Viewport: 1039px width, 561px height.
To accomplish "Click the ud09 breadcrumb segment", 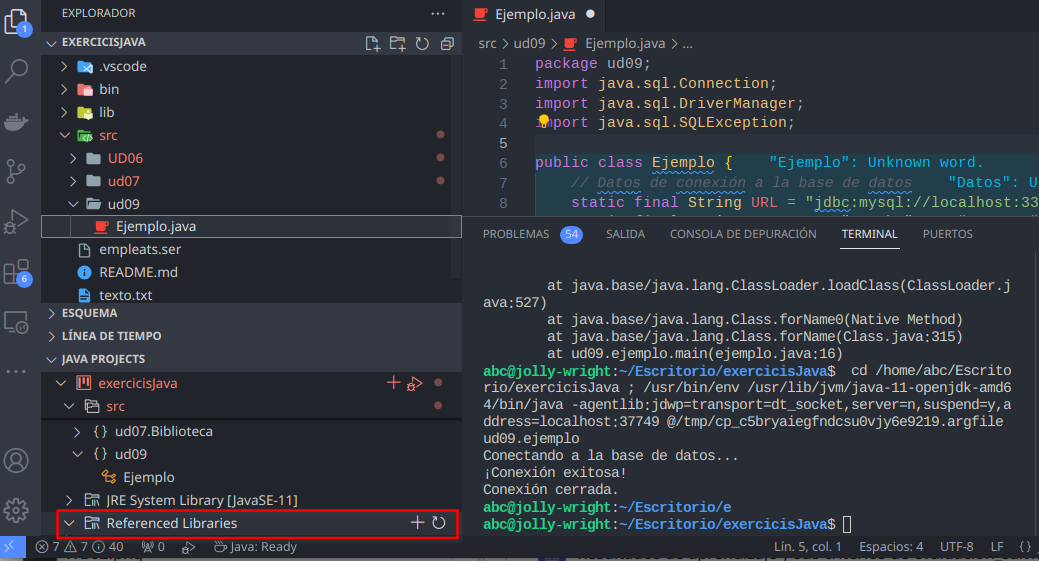I will [527, 44].
